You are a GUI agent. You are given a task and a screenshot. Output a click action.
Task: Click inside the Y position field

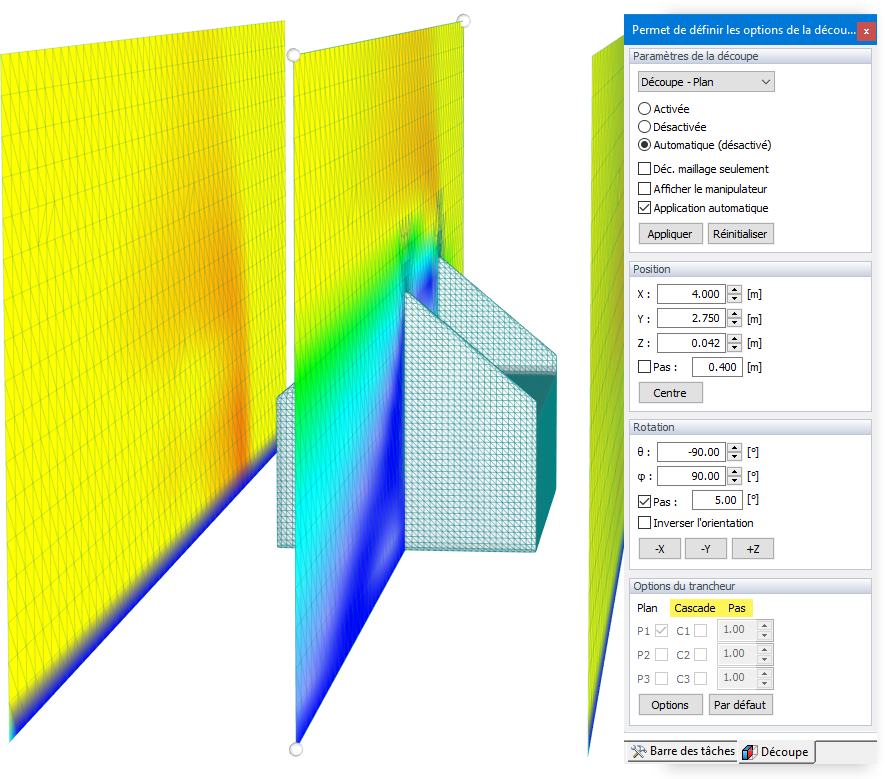(697, 318)
